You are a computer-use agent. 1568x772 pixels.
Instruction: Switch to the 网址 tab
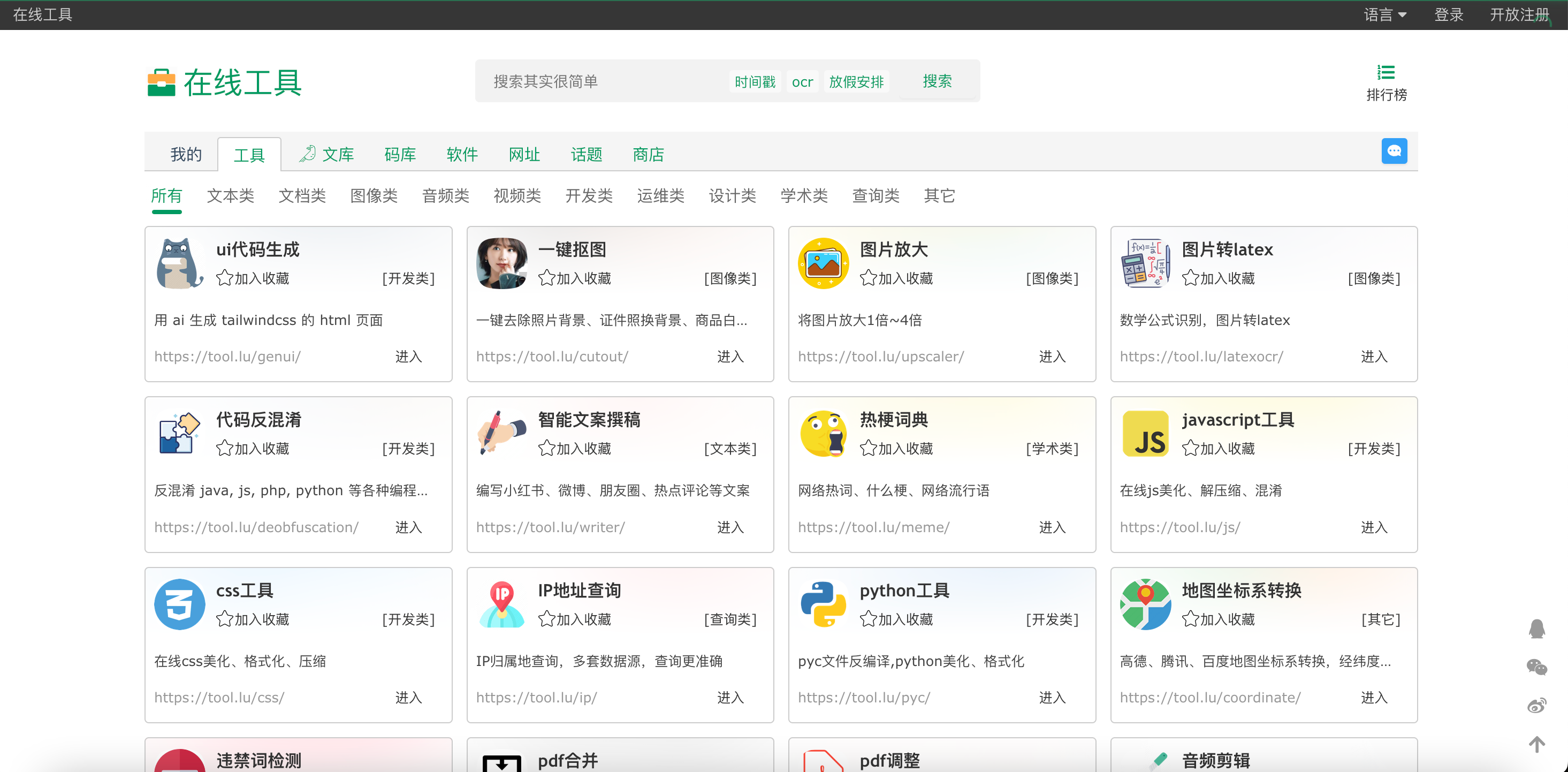(x=524, y=155)
